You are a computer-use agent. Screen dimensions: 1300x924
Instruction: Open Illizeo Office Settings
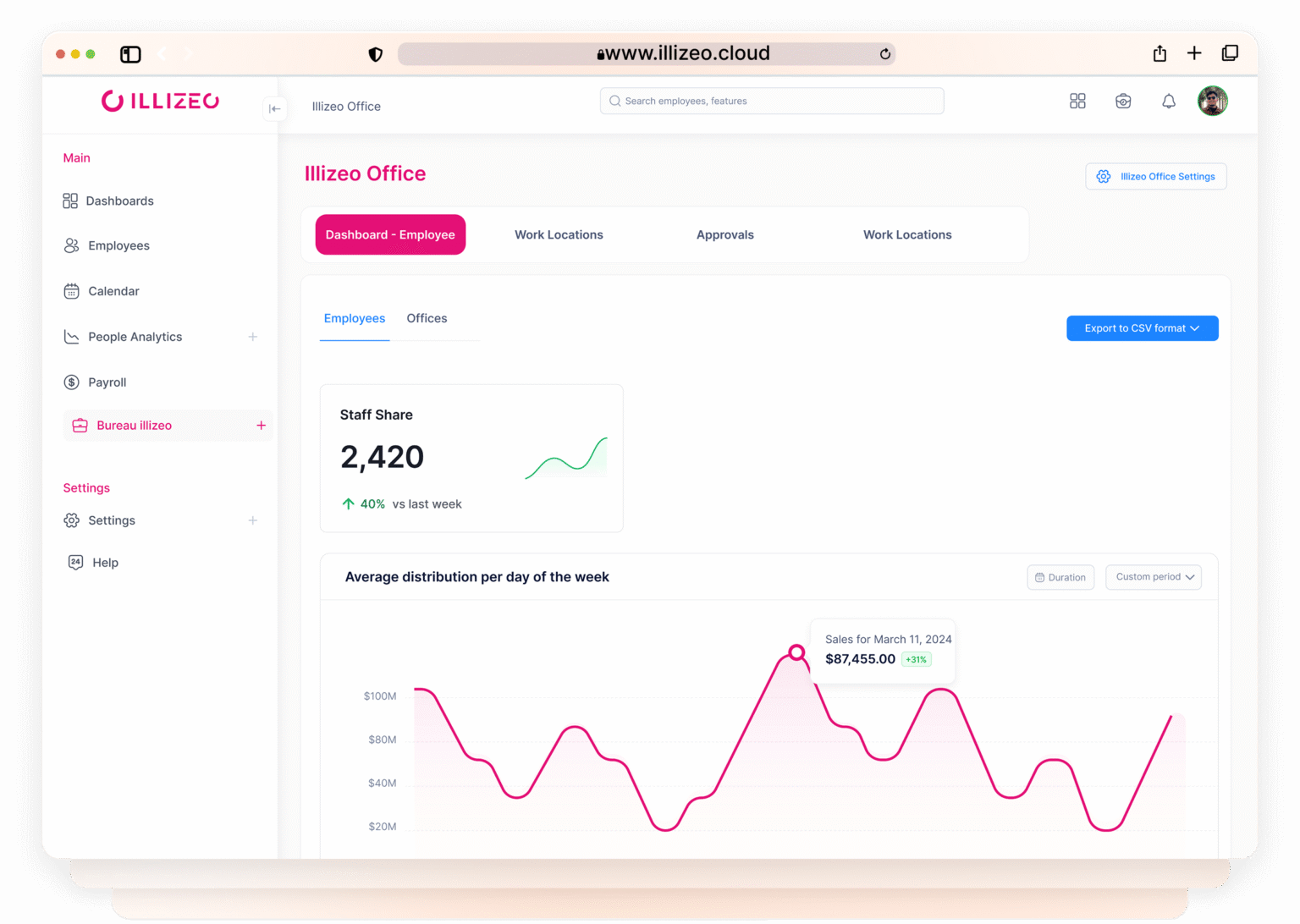[1155, 177]
